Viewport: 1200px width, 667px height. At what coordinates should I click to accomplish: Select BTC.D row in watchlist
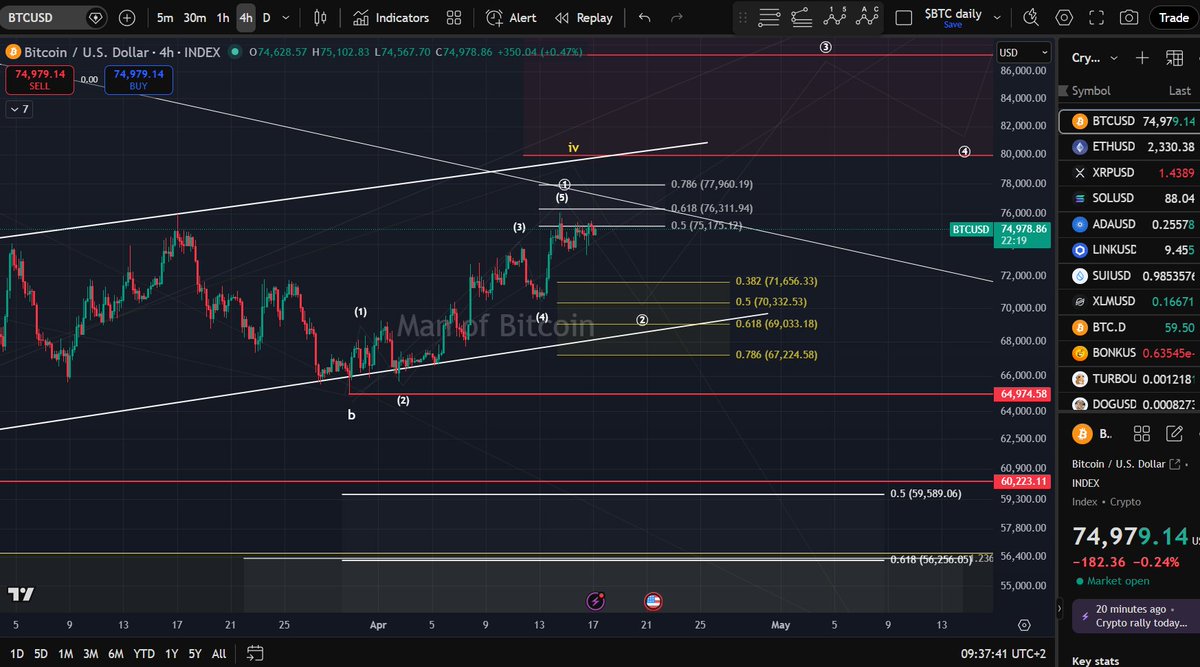click(1129, 327)
